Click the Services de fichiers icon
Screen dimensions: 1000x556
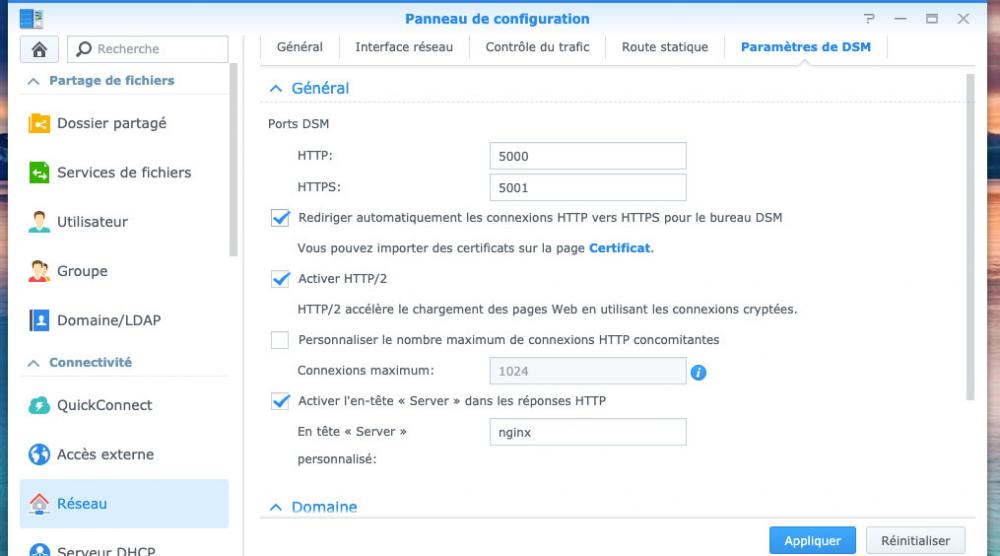[40, 173]
